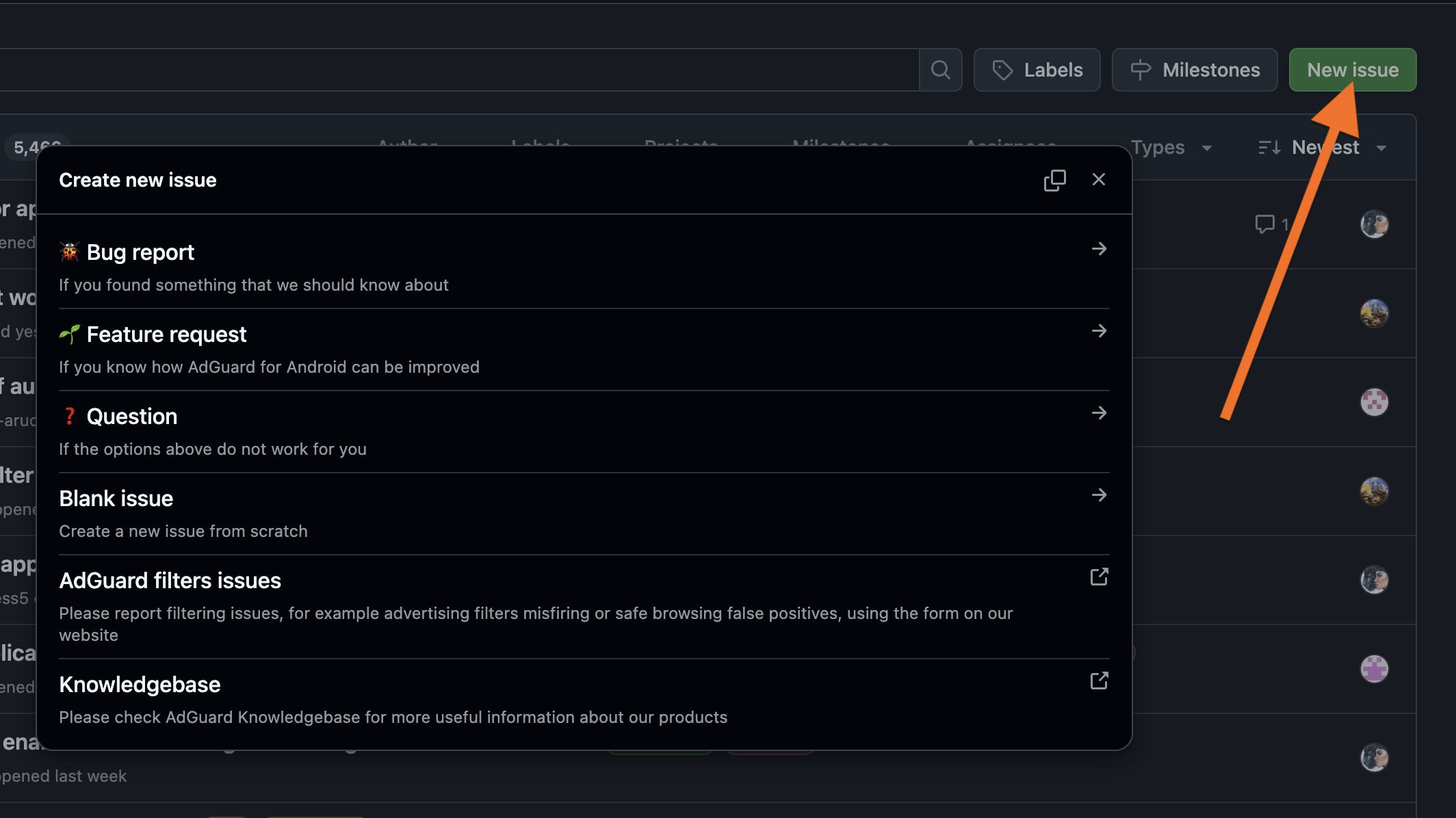Click the pink pixel avatar in third row
1456x818 pixels.
pyautogui.click(x=1374, y=402)
